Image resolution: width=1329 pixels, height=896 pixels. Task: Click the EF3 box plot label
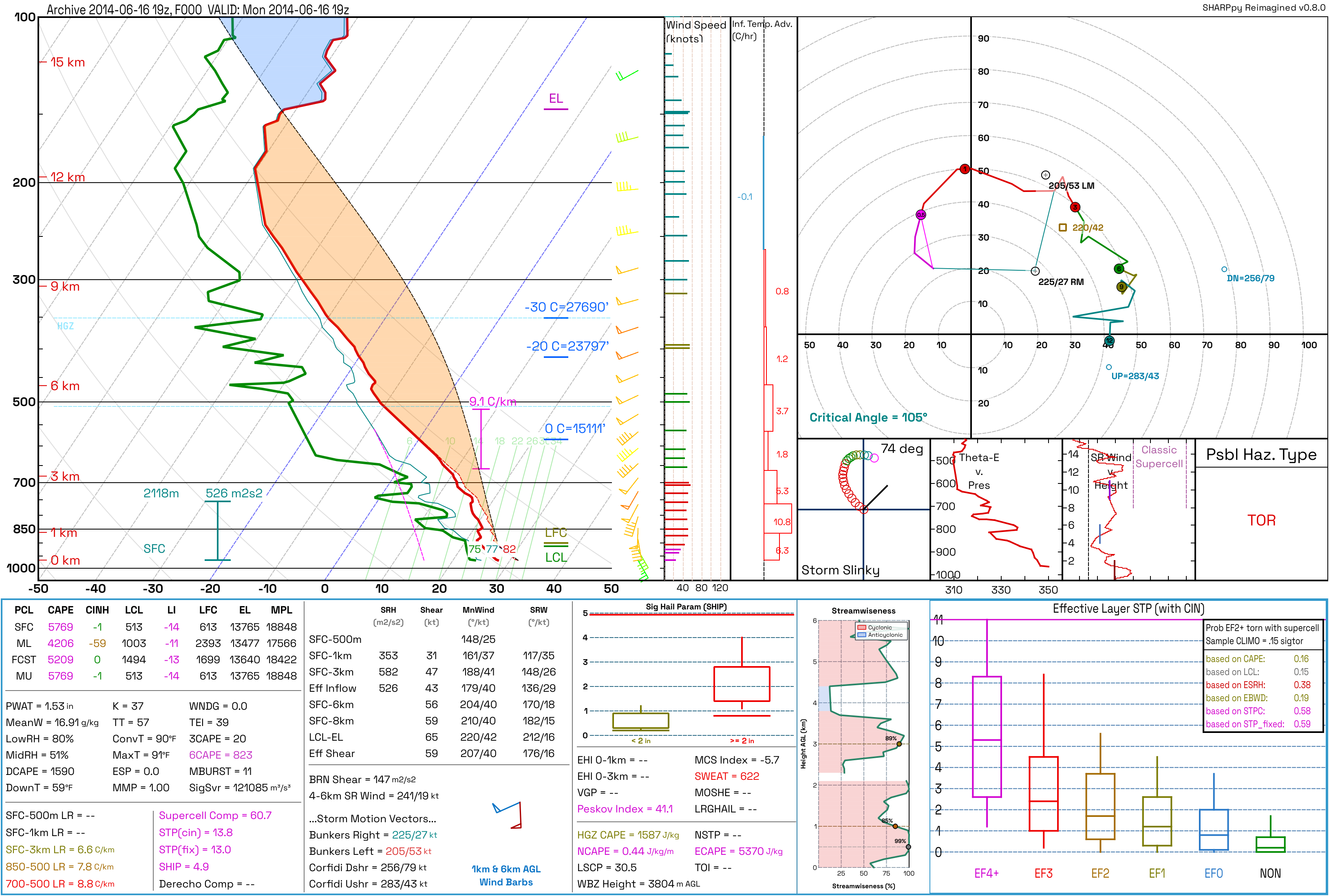click(x=1043, y=873)
